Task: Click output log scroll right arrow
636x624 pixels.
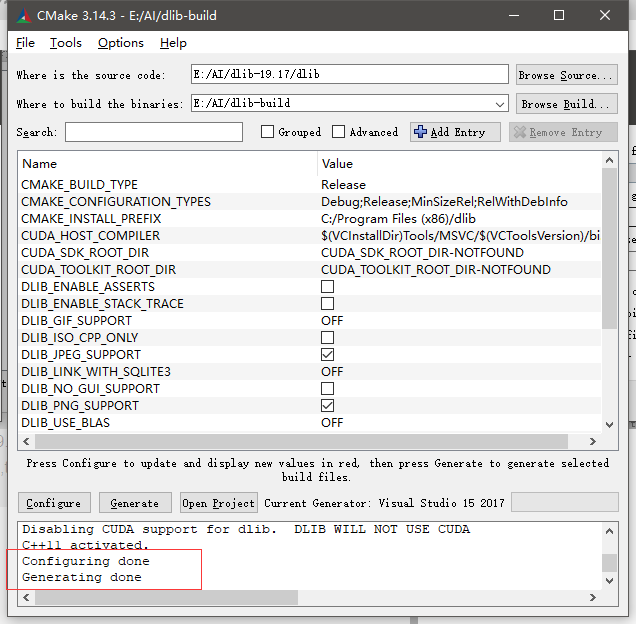Action: coord(593,597)
